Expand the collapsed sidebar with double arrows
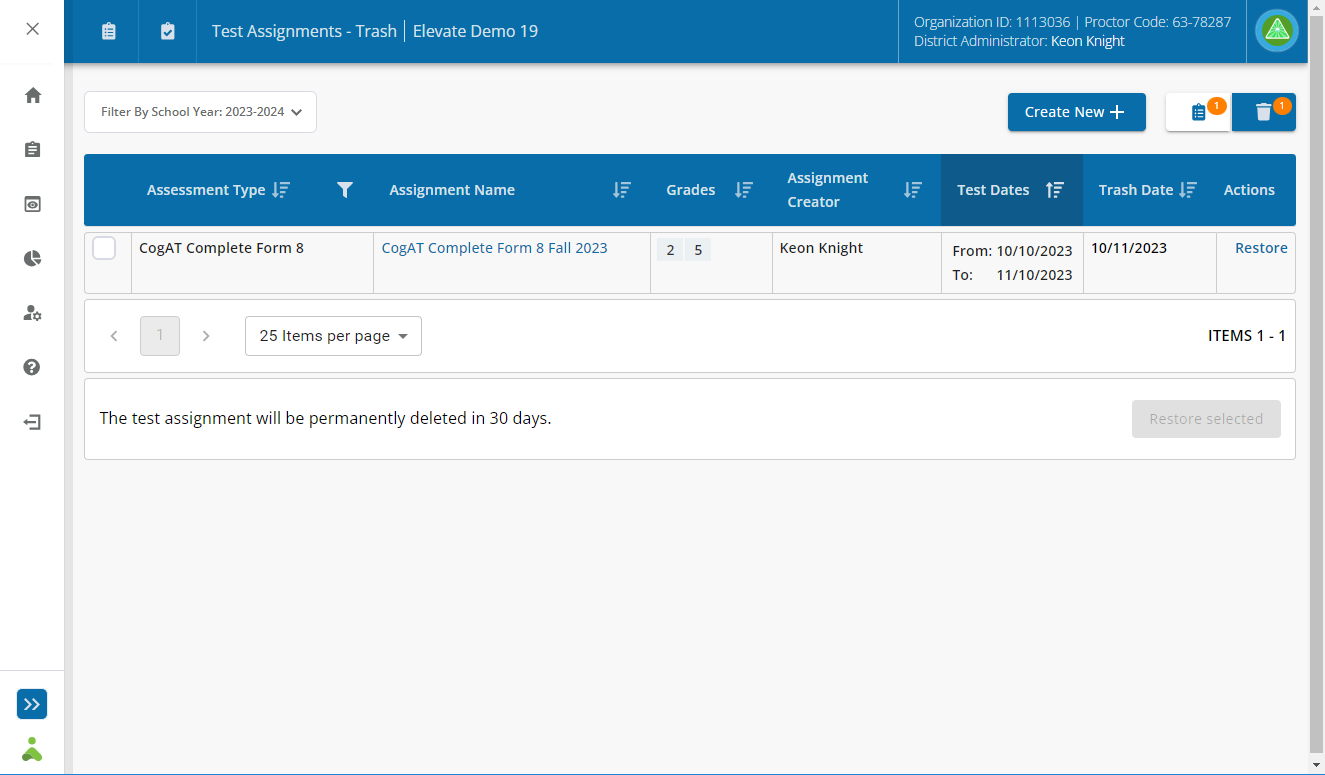This screenshot has width=1325, height=775. (x=31, y=704)
